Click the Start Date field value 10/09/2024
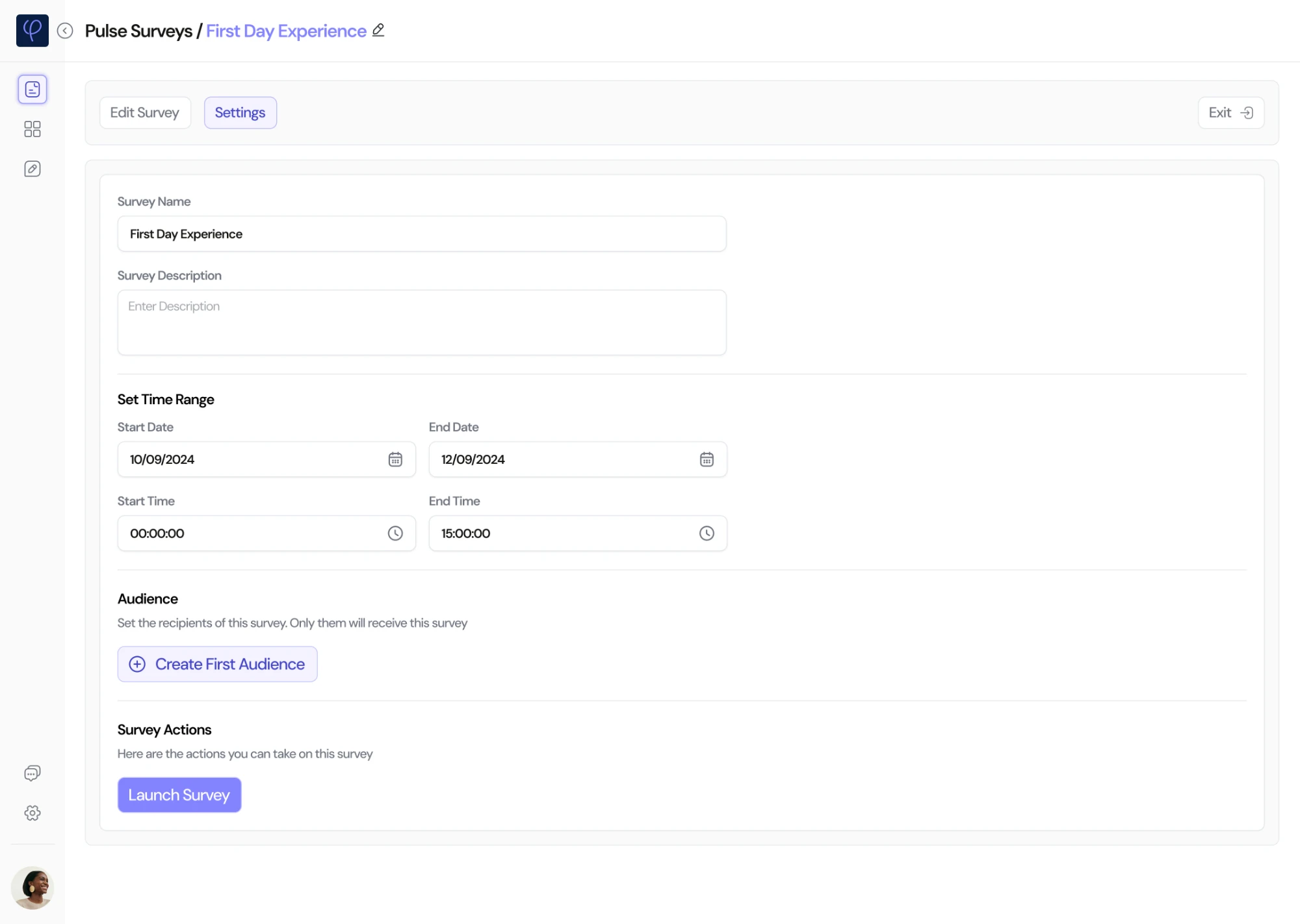Image resolution: width=1300 pixels, height=924 pixels. click(x=162, y=459)
